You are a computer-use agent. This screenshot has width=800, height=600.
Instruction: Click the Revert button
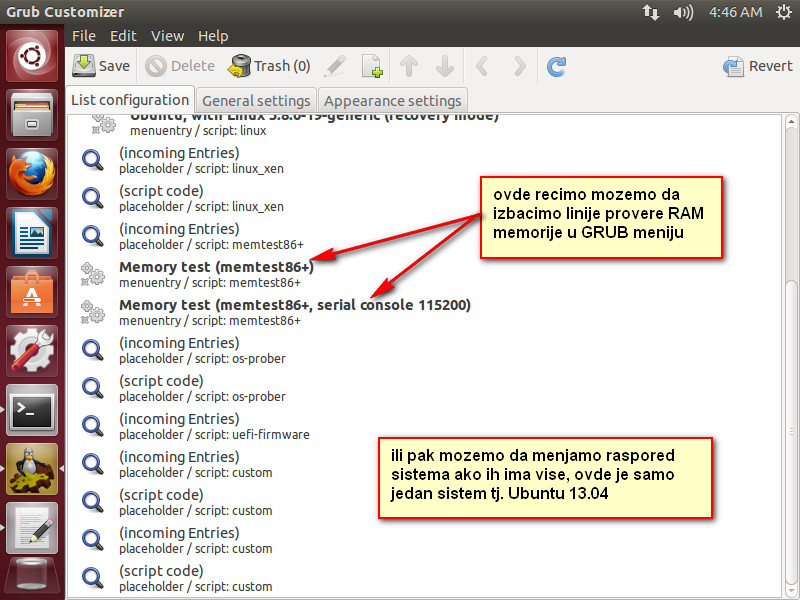[758, 66]
